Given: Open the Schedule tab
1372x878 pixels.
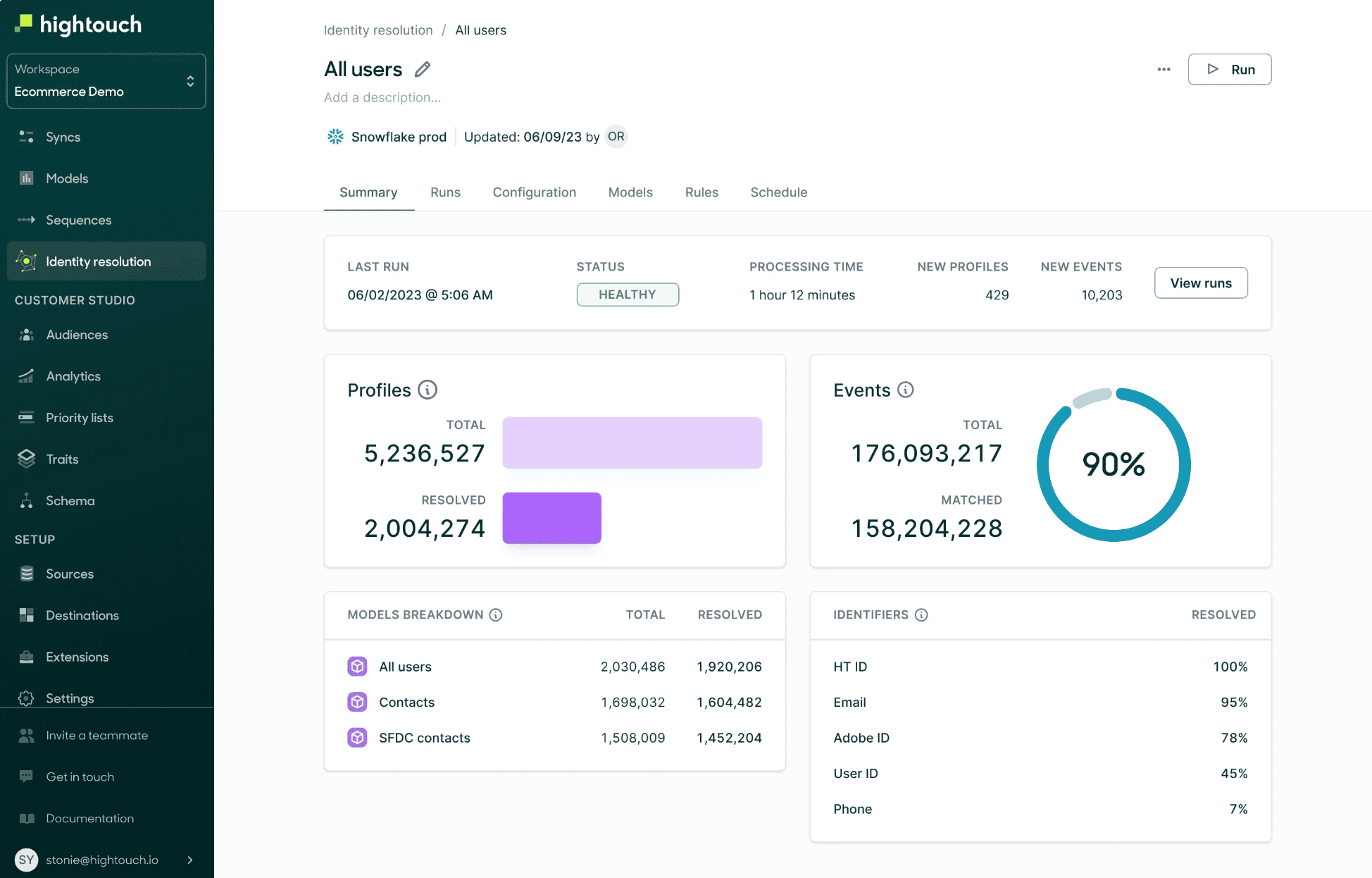Looking at the screenshot, I should [x=778, y=192].
